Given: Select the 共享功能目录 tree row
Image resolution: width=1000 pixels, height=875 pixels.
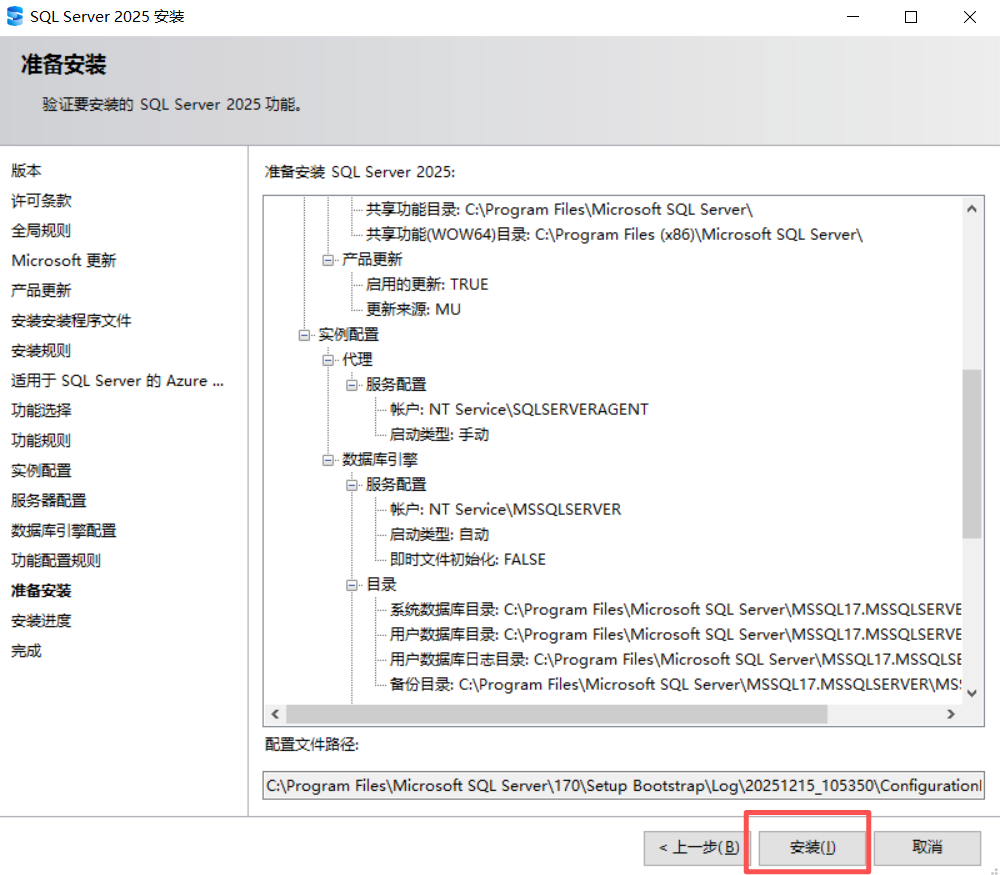Looking at the screenshot, I should pyautogui.click(x=559, y=209).
